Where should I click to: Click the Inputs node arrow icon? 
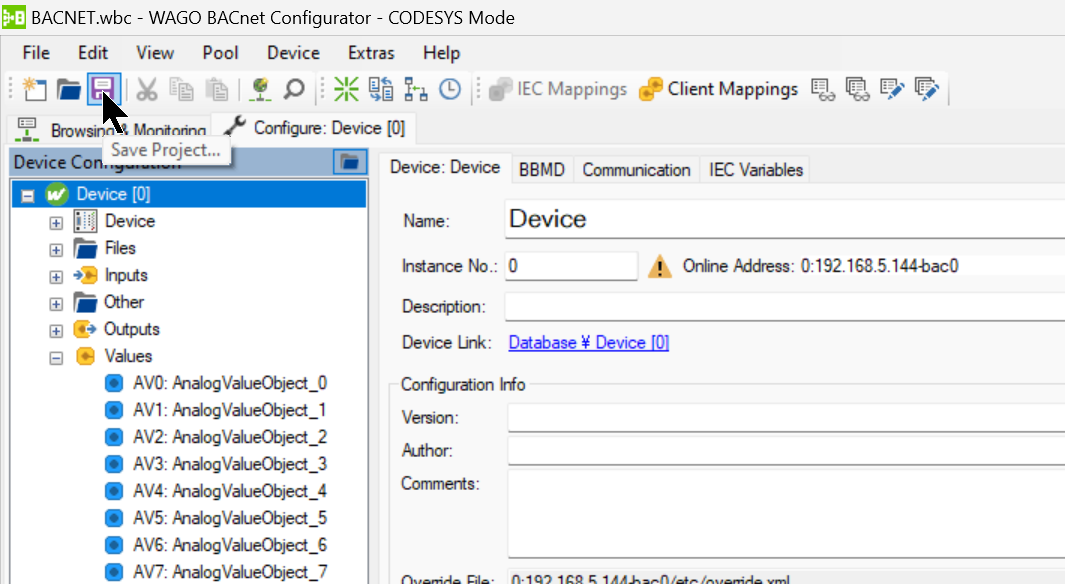coord(86,275)
